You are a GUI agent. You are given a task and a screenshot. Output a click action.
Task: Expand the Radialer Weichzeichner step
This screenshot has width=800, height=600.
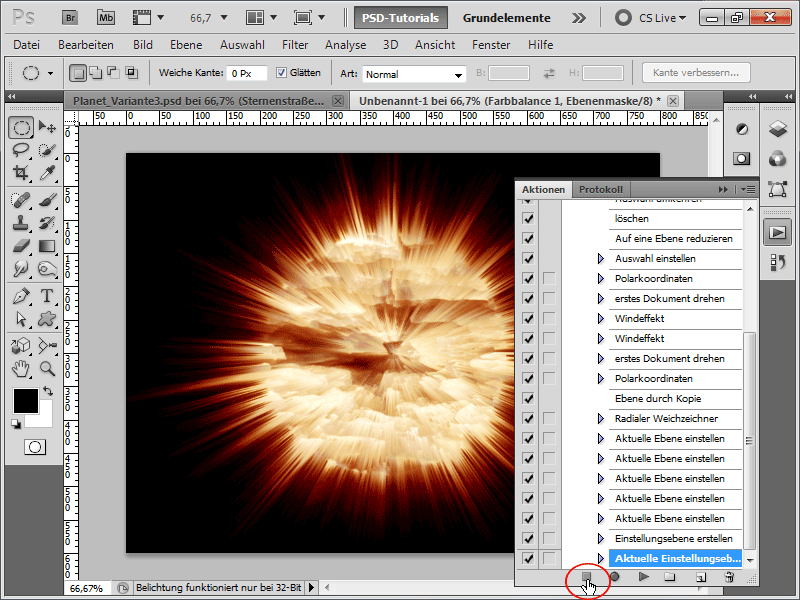[601, 418]
